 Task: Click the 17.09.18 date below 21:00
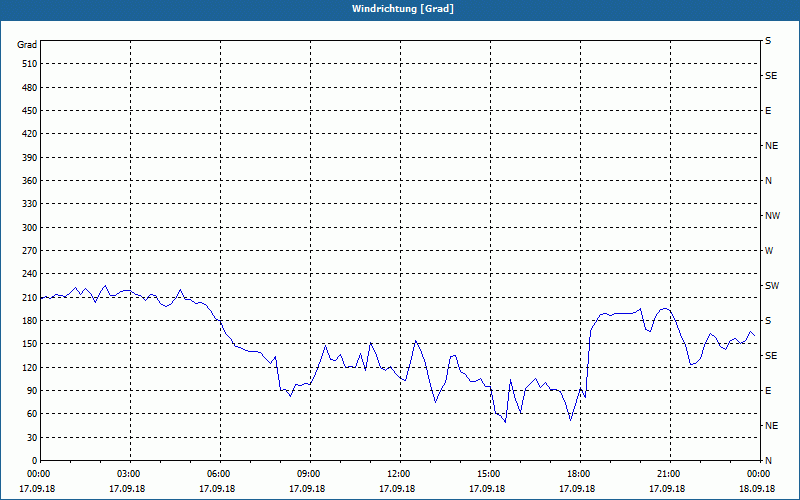point(667,489)
